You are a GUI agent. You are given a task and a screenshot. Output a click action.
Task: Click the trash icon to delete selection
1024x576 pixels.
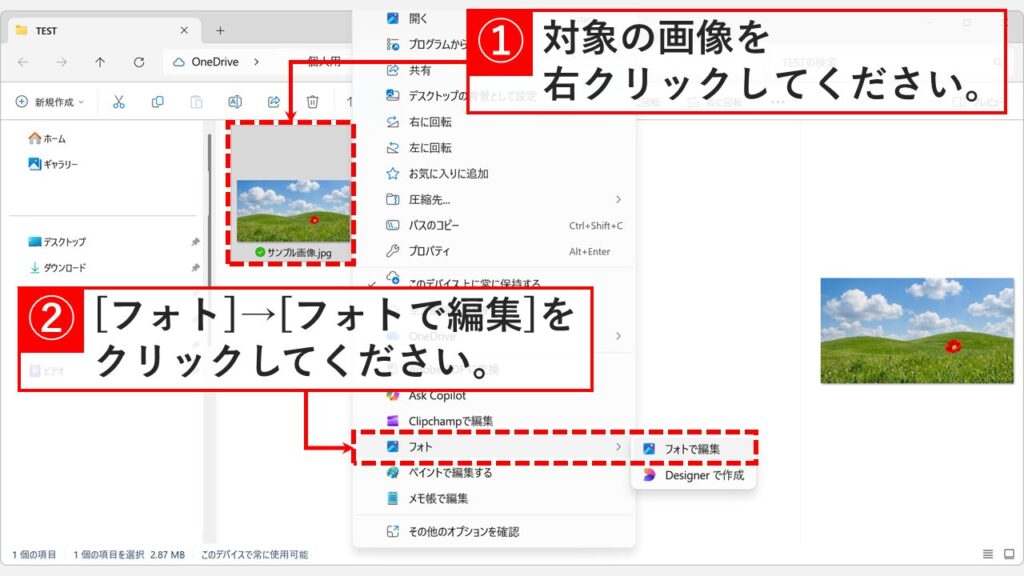point(311,100)
